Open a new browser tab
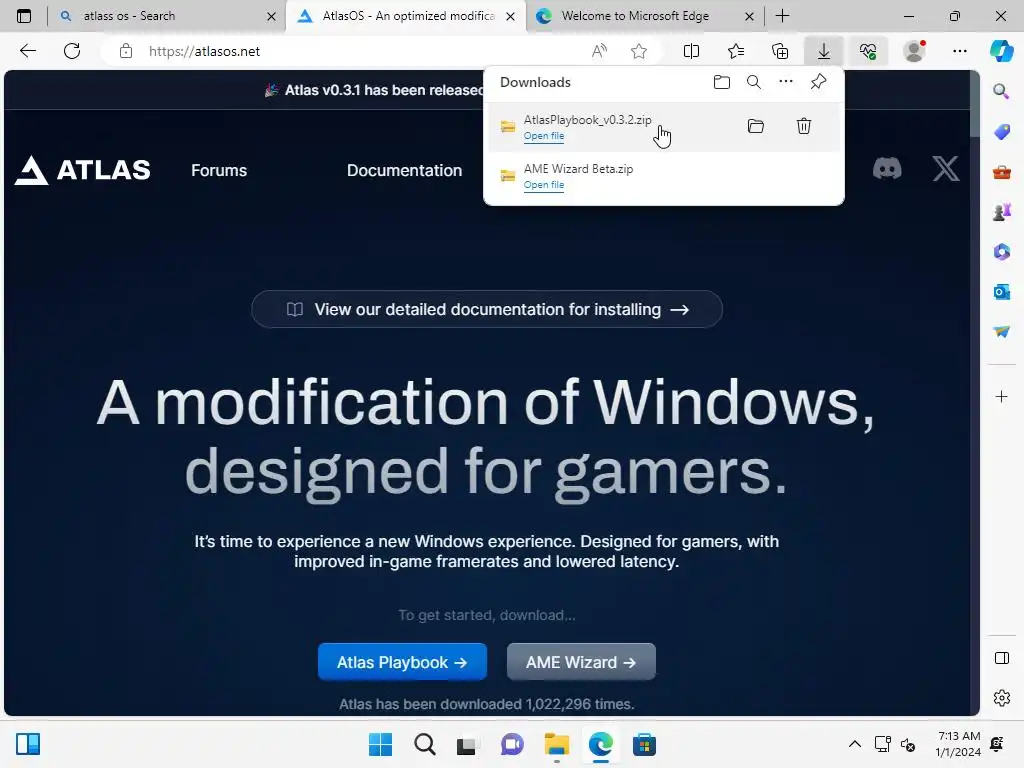Image resolution: width=1024 pixels, height=768 pixels. [782, 16]
